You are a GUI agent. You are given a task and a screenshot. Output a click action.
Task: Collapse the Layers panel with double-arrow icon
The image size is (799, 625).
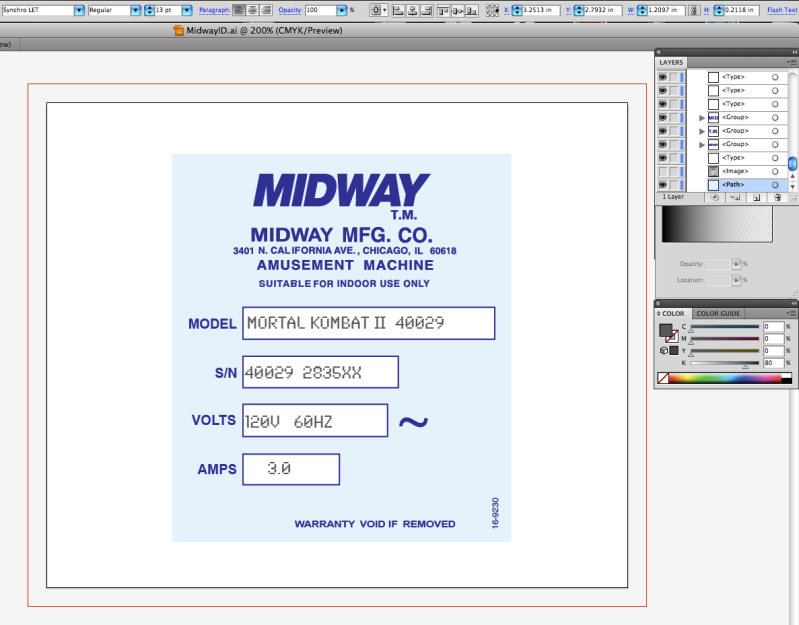tap(794, 52)
